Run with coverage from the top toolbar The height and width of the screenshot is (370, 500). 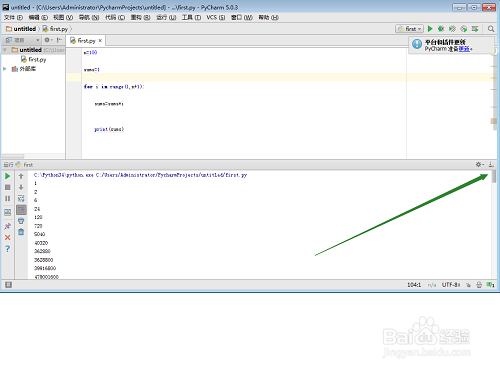click(452, 29)
